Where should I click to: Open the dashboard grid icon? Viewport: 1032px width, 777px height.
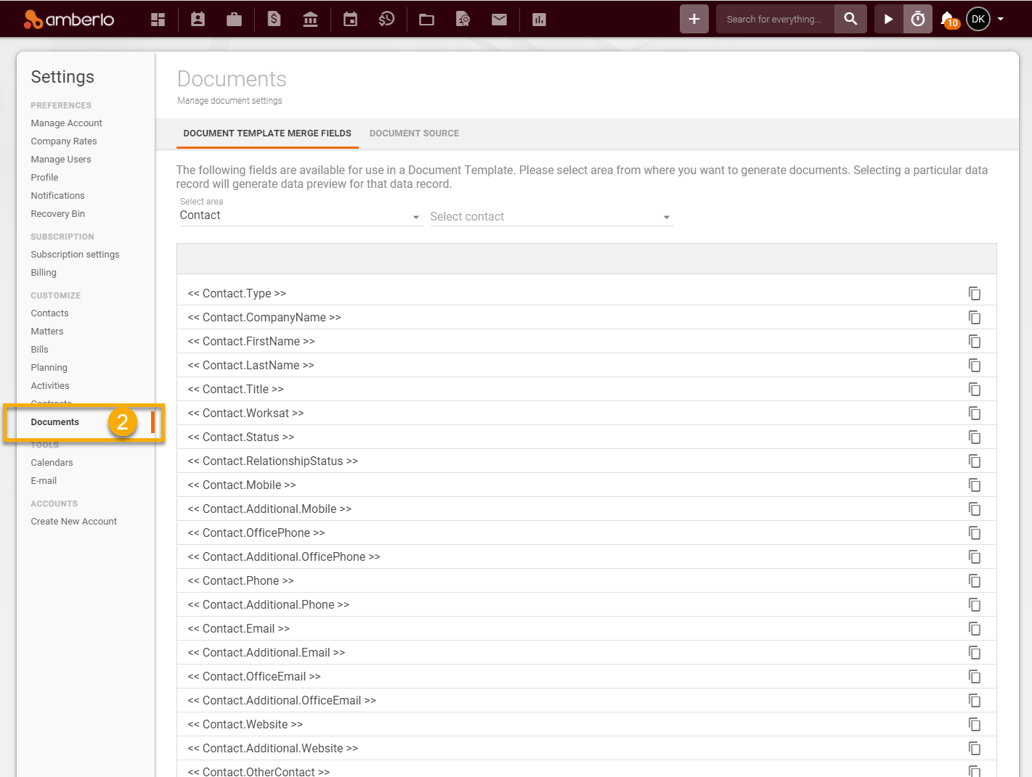(158, 20)
